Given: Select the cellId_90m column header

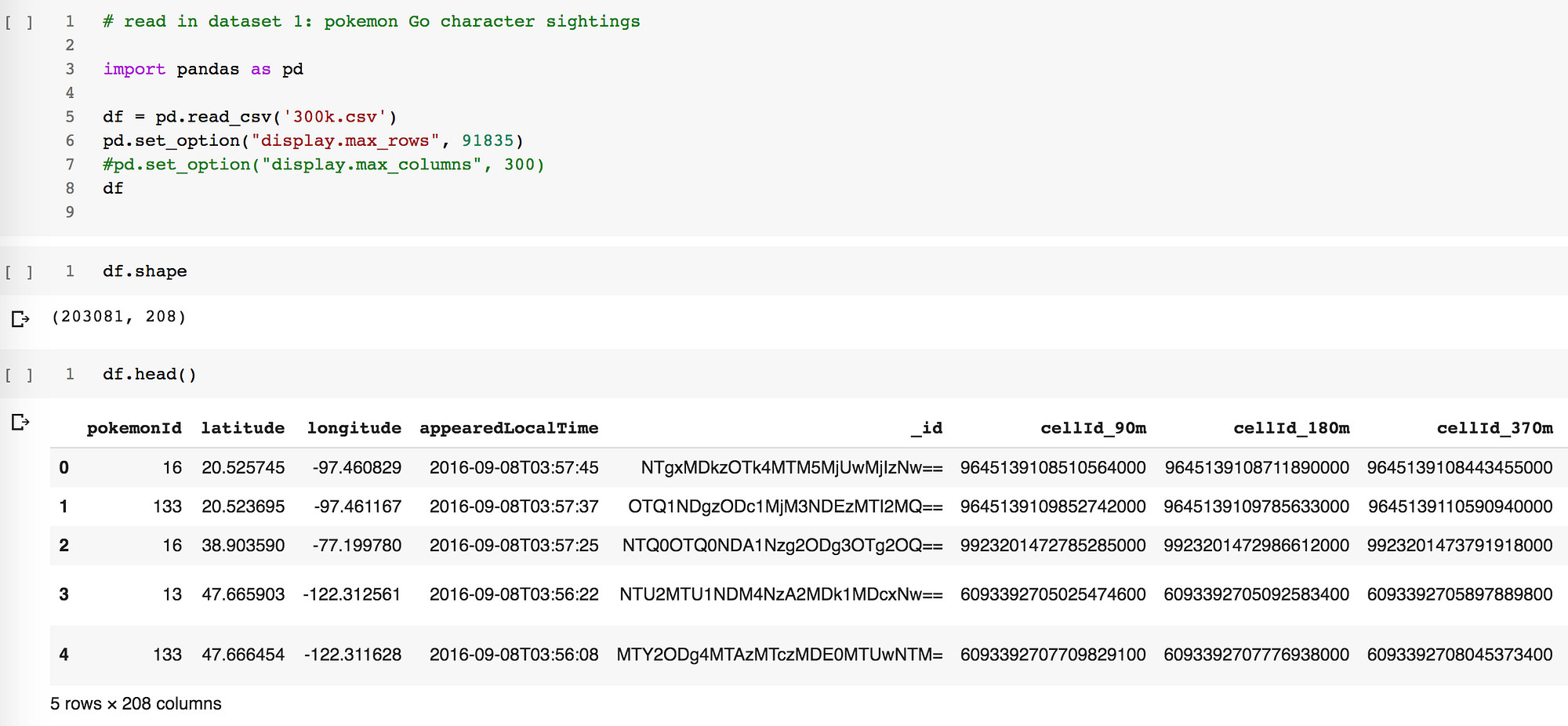Looking at the screenshot, I should [1094, 428].
